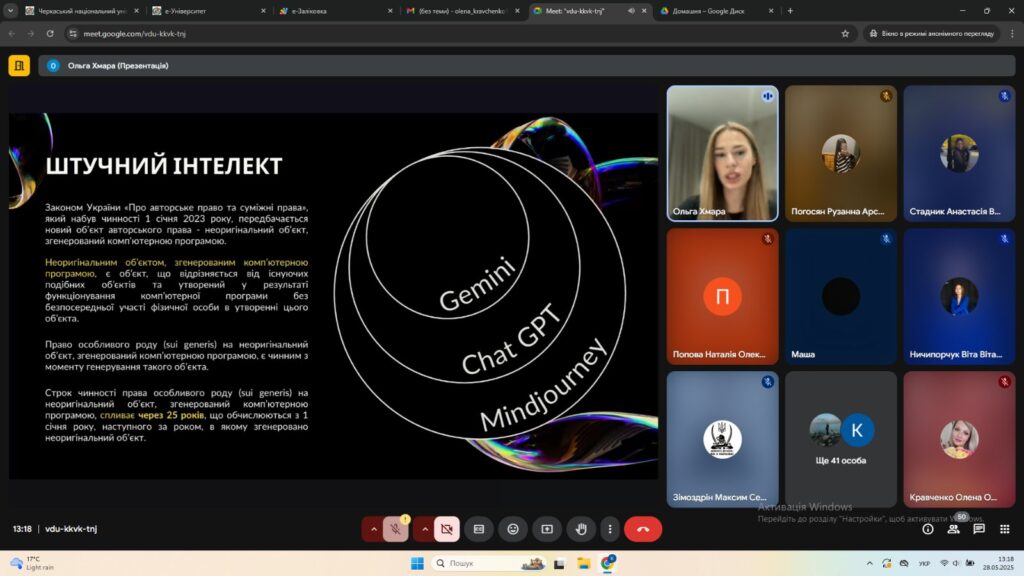The height and width of the screenshot is (576, 1024).
Task: Switch to the e-Університет browser tab
Action: click(x=205, y=10)
